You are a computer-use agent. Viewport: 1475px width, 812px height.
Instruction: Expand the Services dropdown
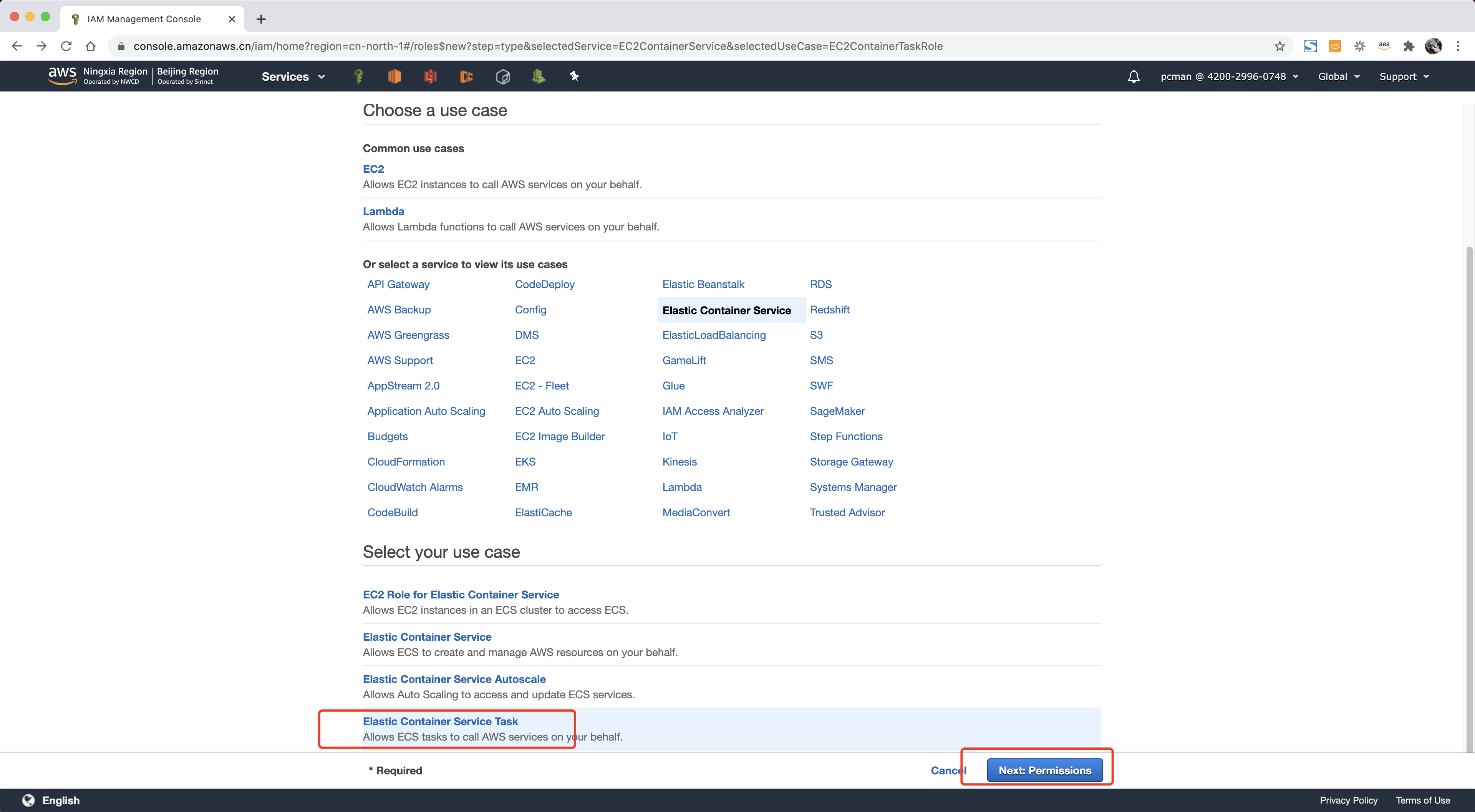click(293, 77)
